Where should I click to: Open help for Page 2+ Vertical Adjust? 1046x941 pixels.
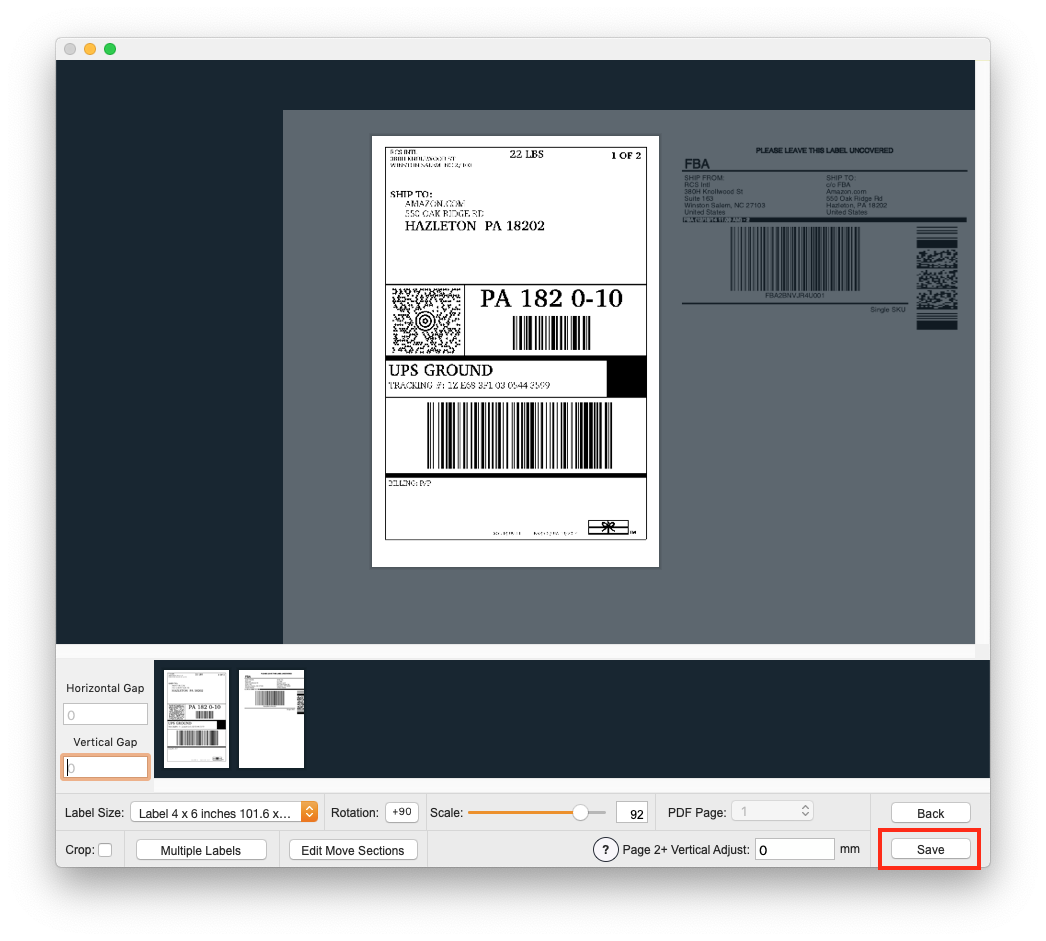tap(605, 850)
